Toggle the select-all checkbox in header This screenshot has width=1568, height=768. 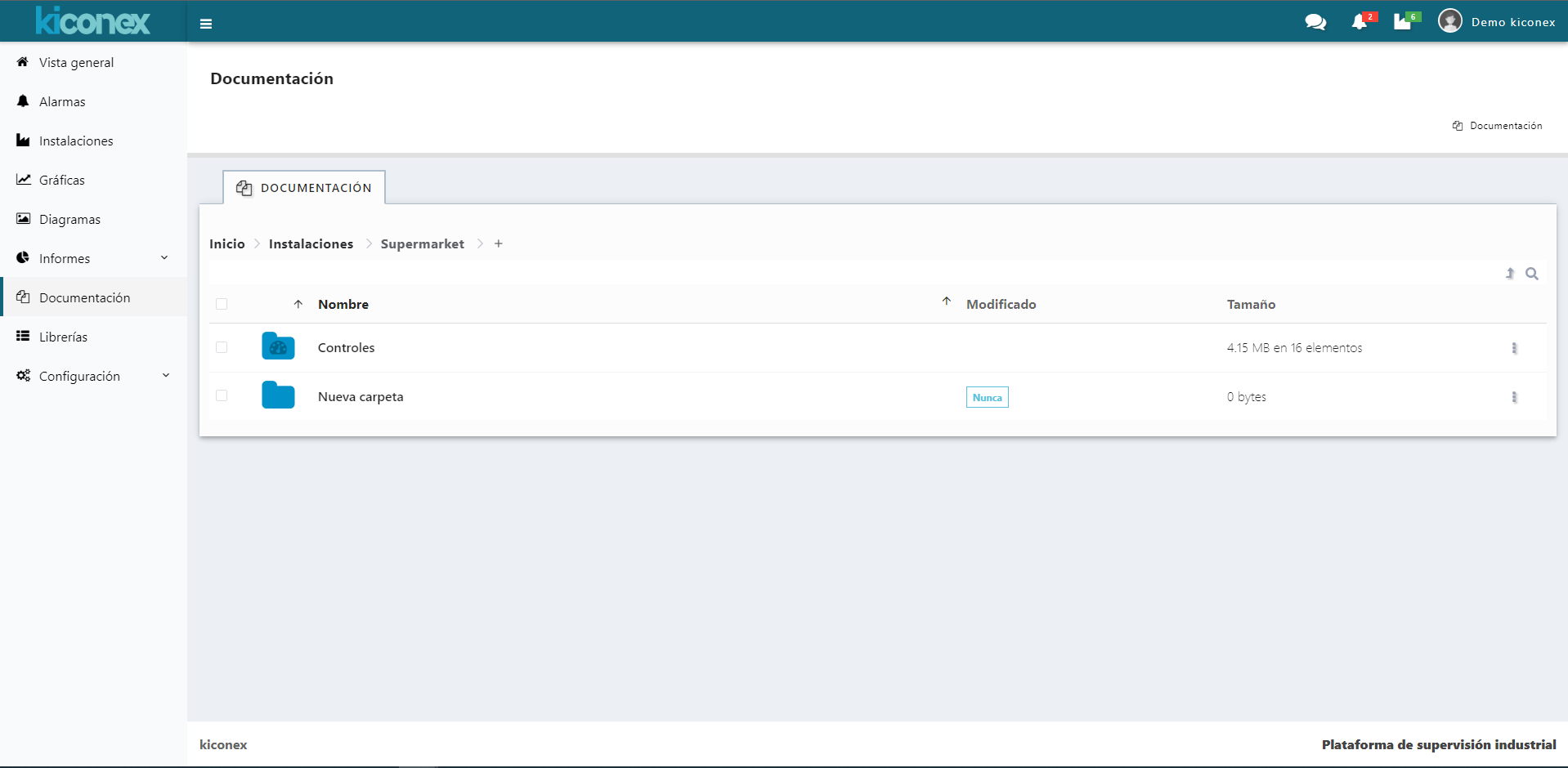coord(222,304)
